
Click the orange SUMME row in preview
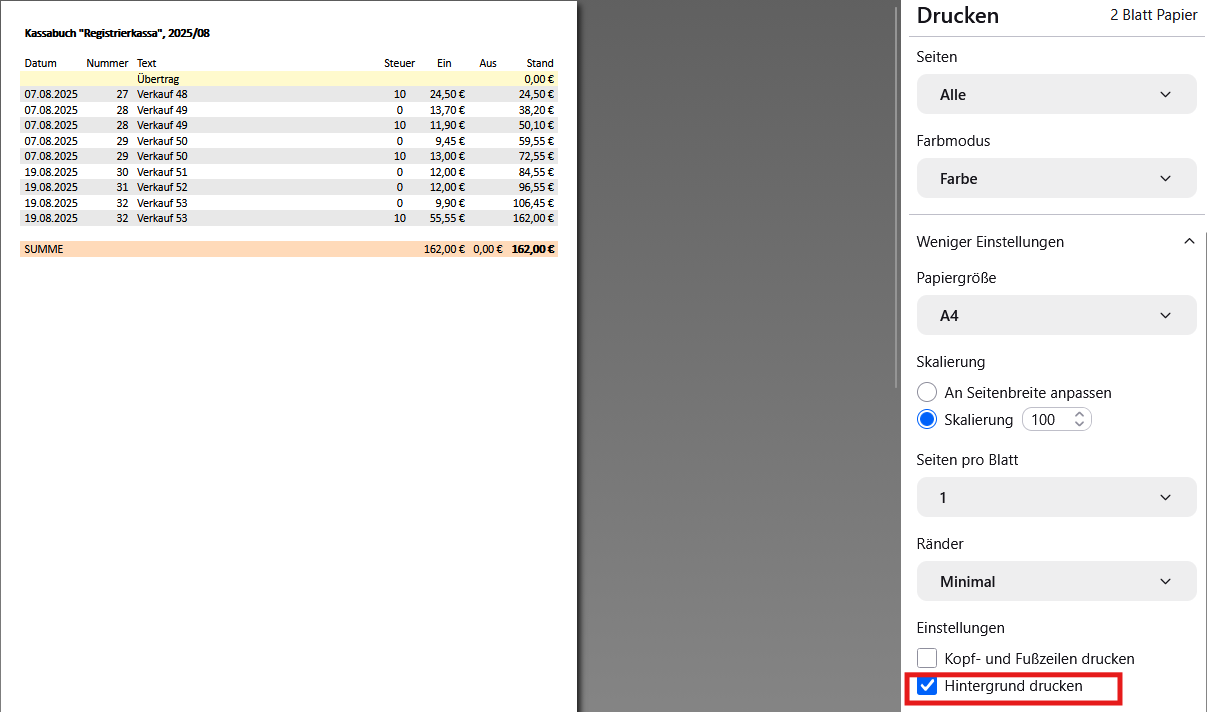[x=288, y=249]
